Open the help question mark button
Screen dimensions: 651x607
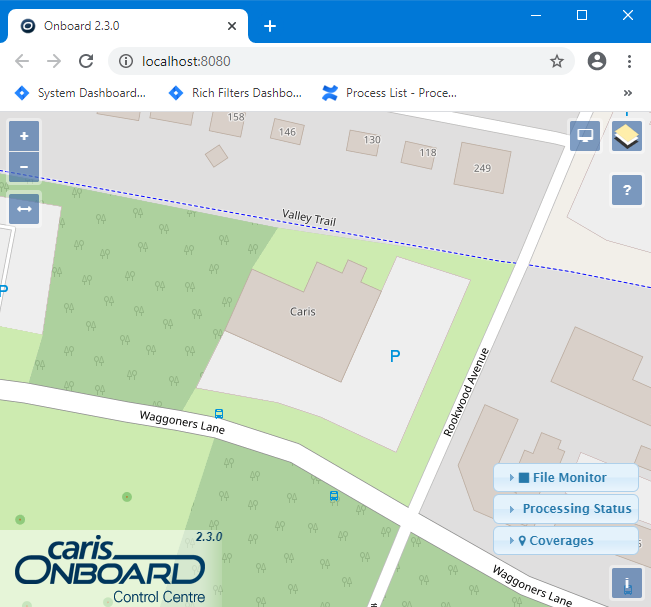coord(627,189)
